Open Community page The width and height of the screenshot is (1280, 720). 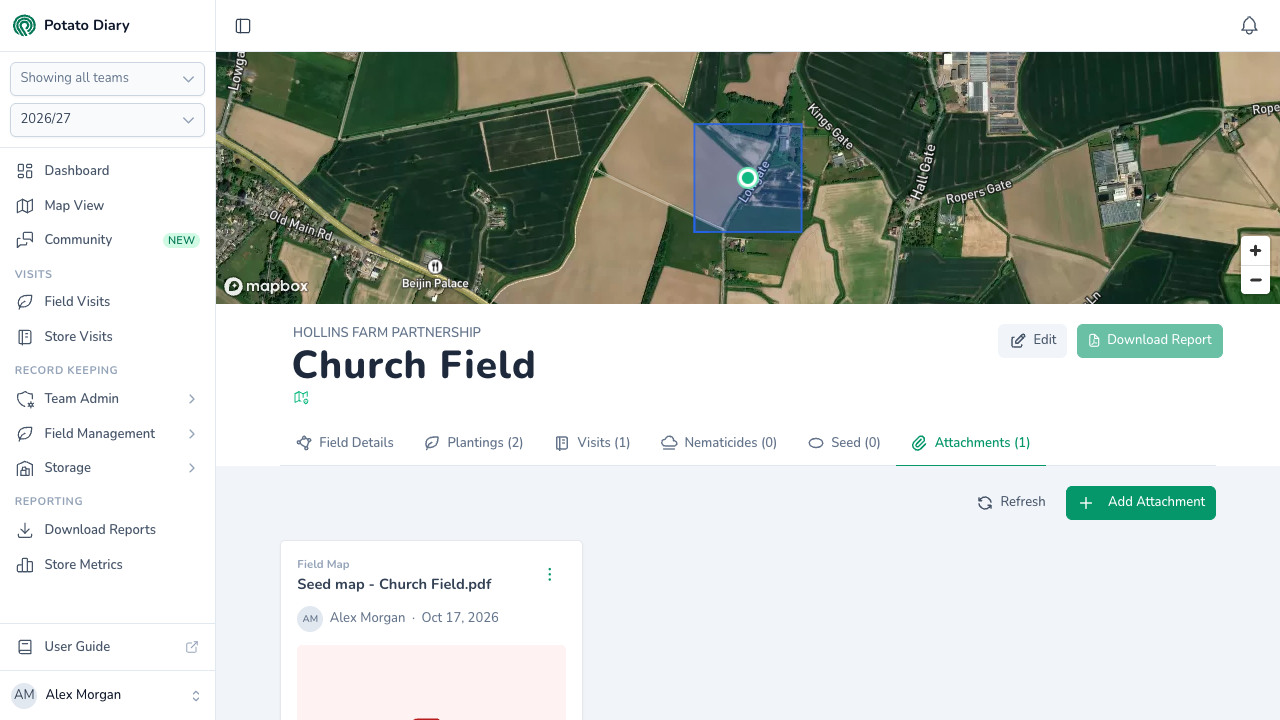point(107,240)
